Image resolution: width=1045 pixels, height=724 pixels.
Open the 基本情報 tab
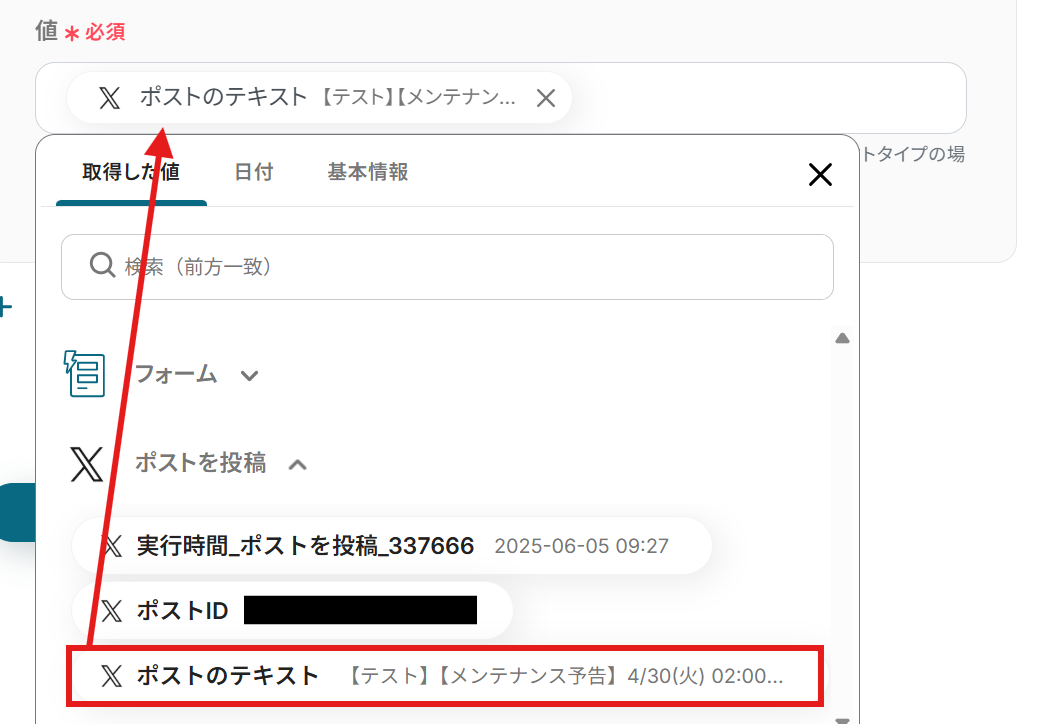click(x=368, y=172)
